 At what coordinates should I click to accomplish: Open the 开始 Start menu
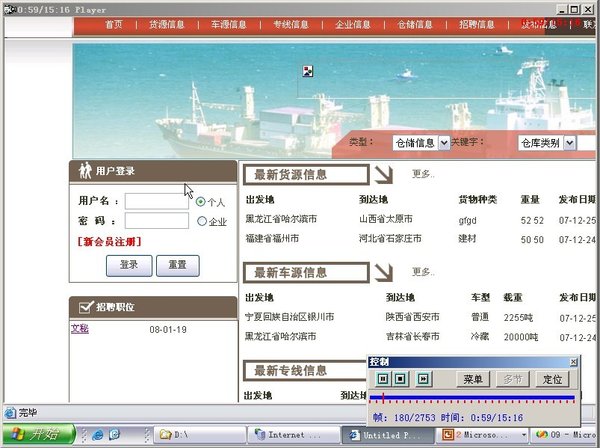[x=39, y=434]
